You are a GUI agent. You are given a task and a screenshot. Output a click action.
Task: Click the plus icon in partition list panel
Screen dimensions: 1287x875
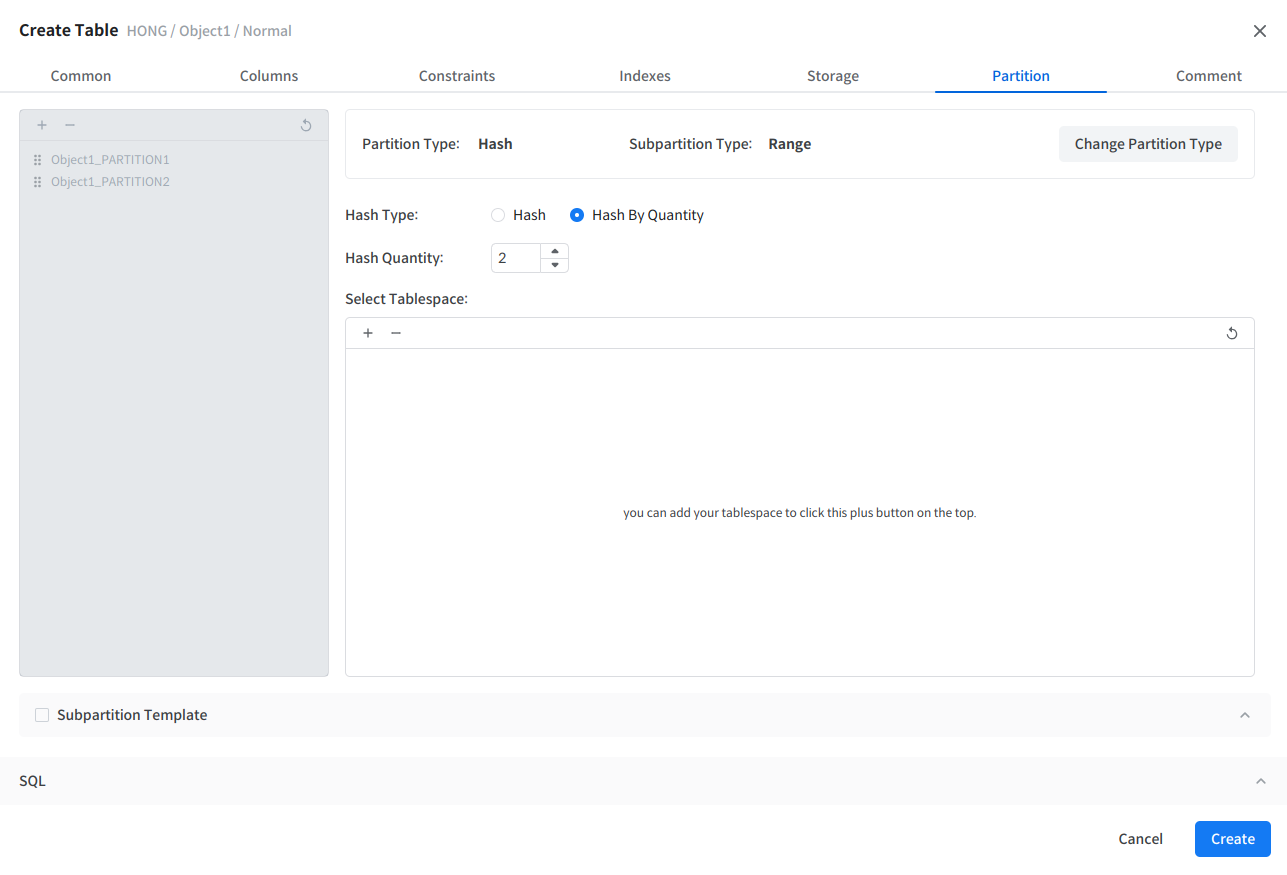(42, 125)
